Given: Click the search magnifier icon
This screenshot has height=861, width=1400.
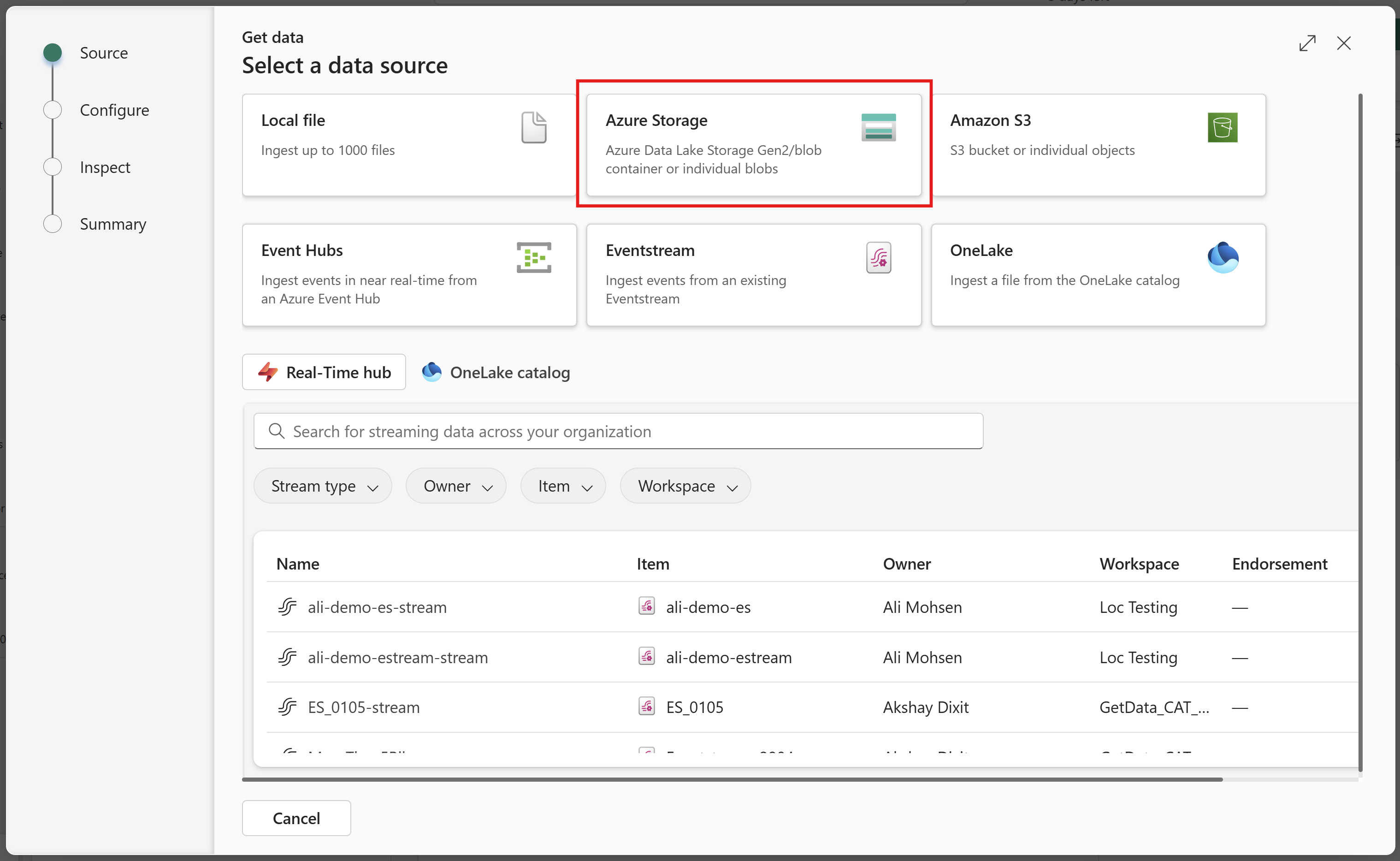Looking at the screenshot, I should click(x=277, y=431).
